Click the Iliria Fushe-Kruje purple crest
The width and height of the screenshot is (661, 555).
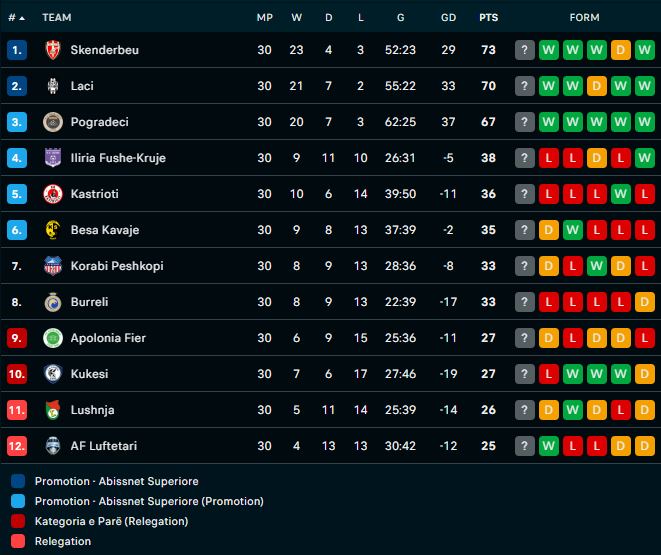click(x=53, y=158)
